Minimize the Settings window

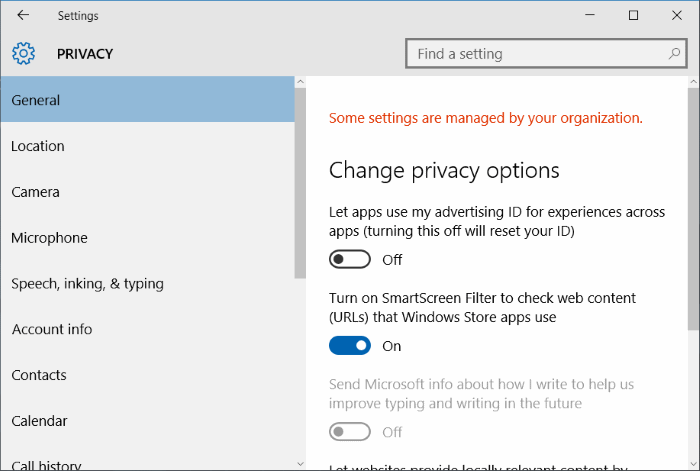[590, 15]
